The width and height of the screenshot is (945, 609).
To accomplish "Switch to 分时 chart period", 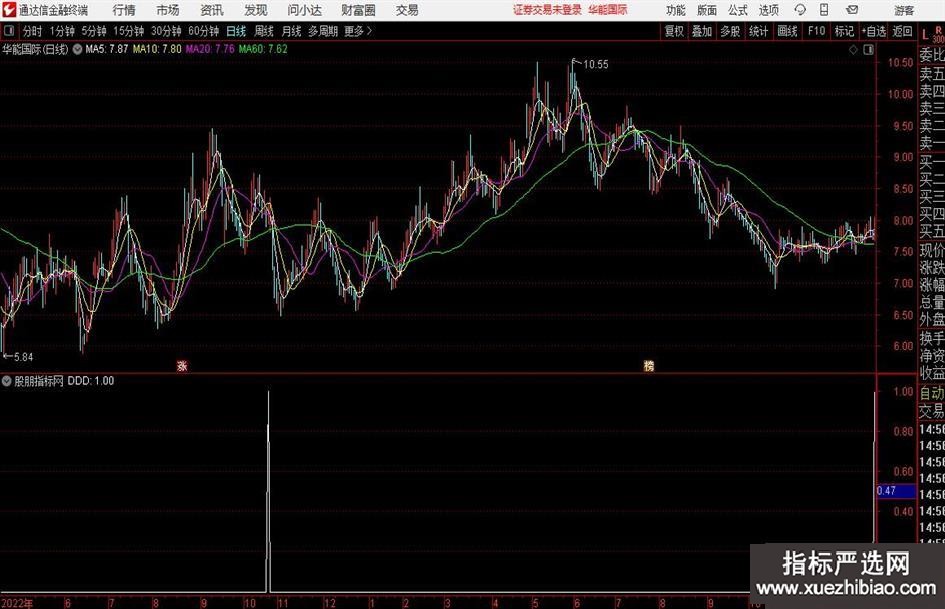I will [x=33, y=31].
